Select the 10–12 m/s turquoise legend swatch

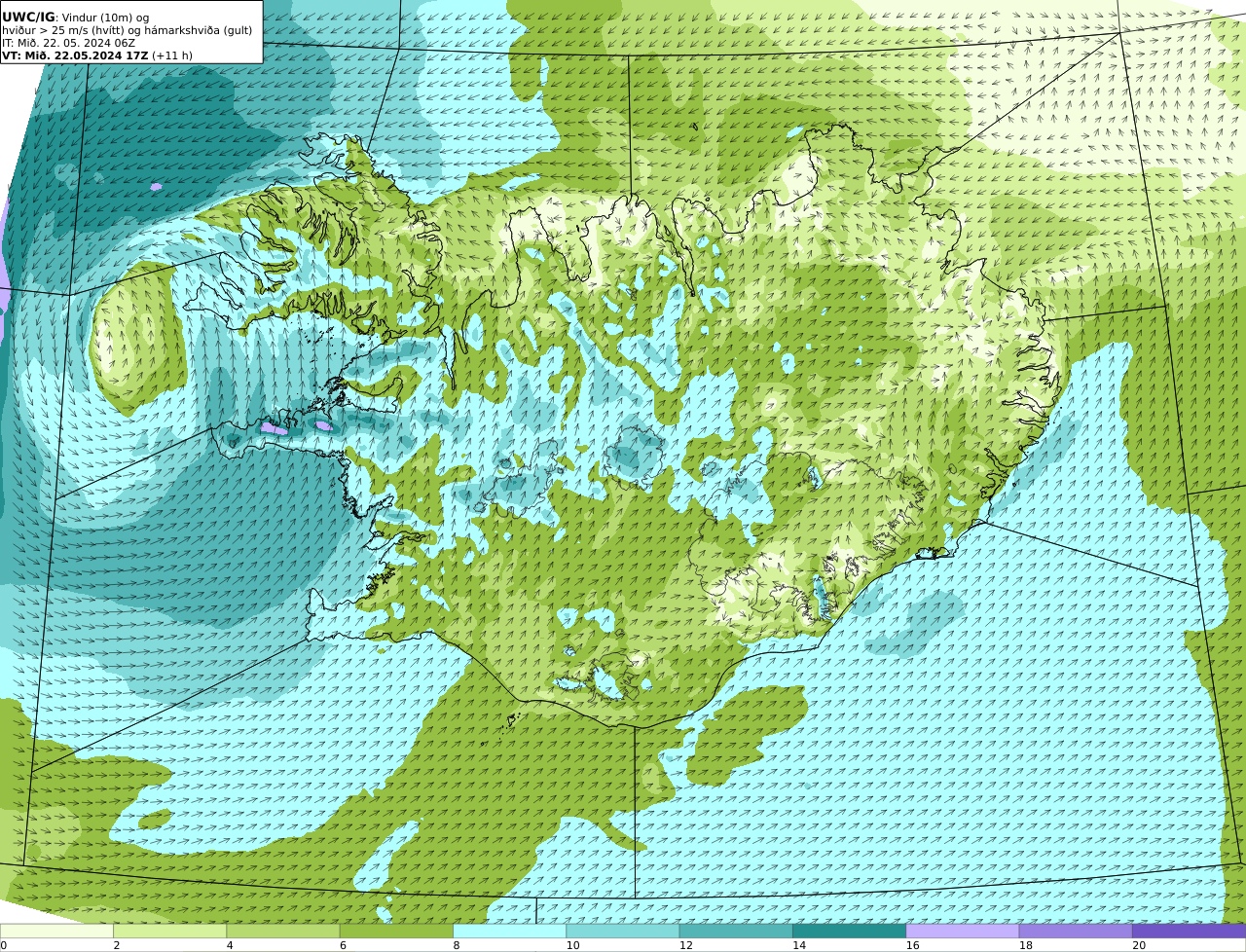[623, 931]
